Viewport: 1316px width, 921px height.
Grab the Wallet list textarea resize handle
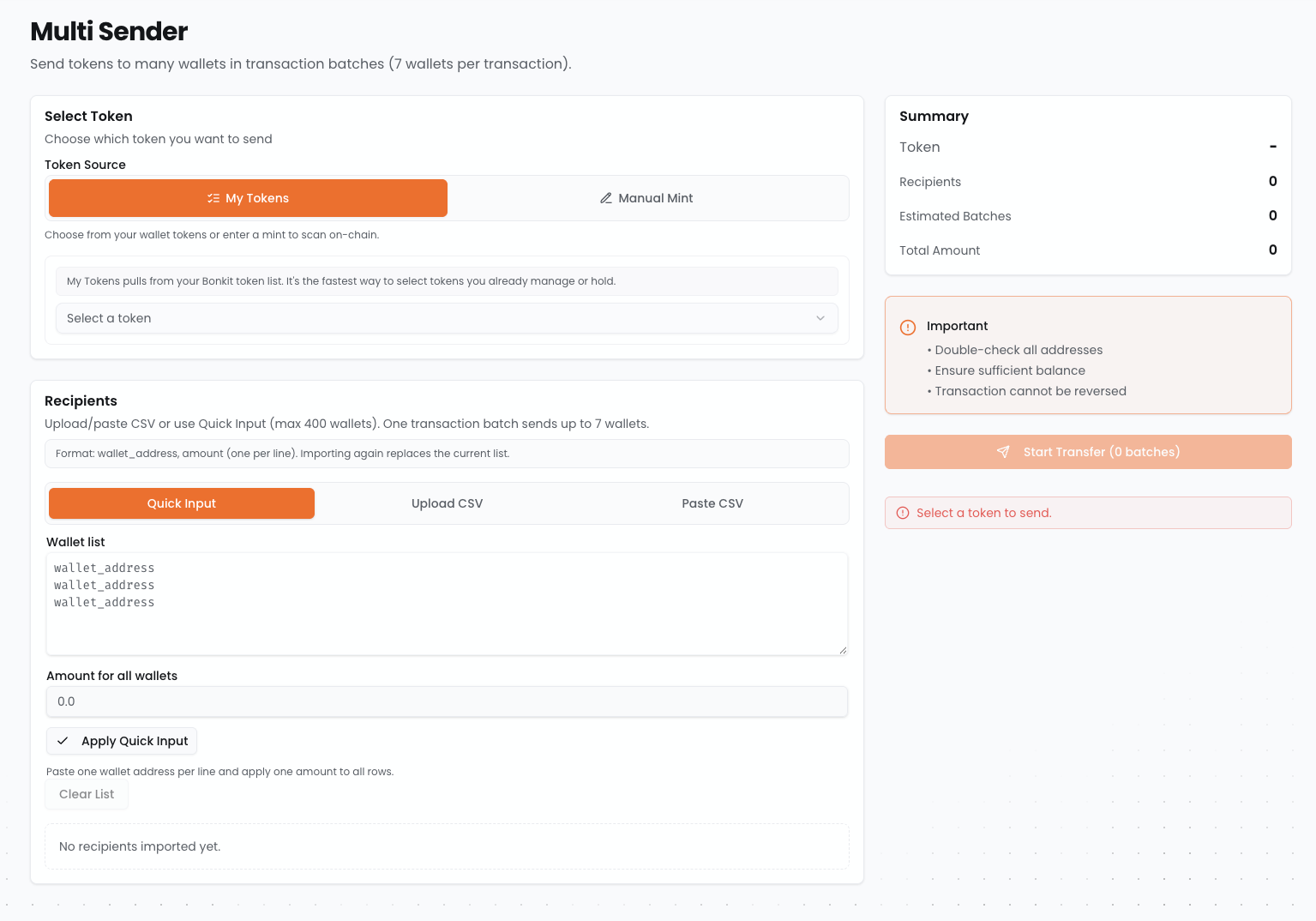(843, 650)
